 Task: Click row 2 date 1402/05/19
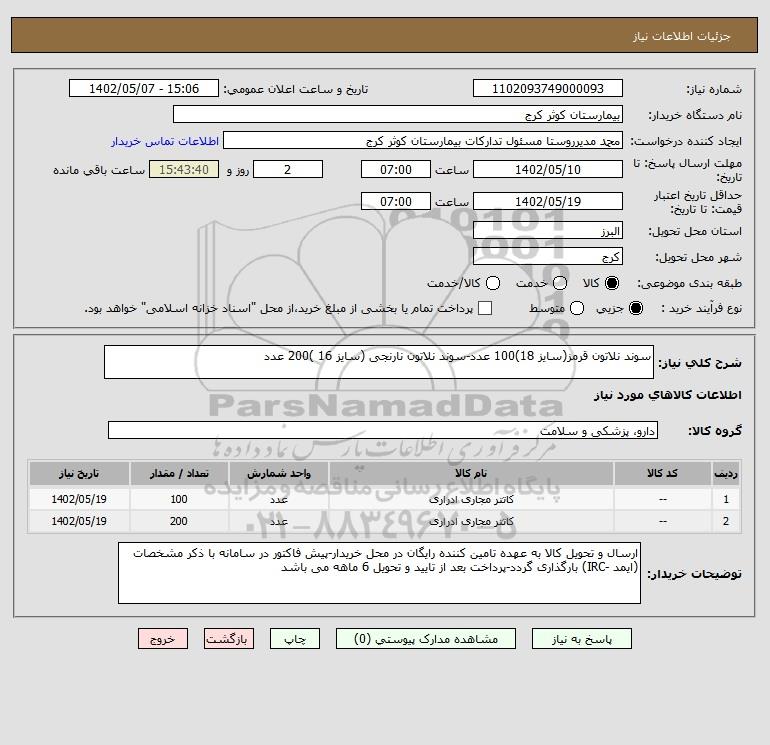tap(79, 521)
